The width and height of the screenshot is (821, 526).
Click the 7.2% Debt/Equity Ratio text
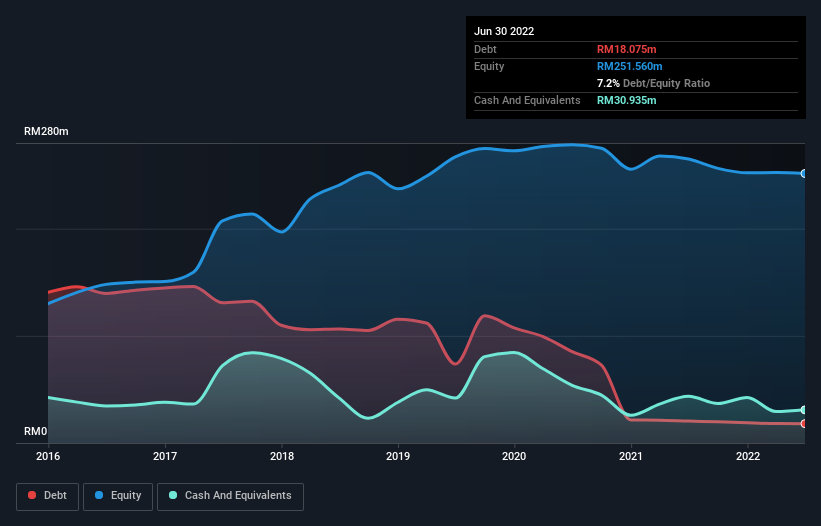pyautogui.click(x=653, y=83)
